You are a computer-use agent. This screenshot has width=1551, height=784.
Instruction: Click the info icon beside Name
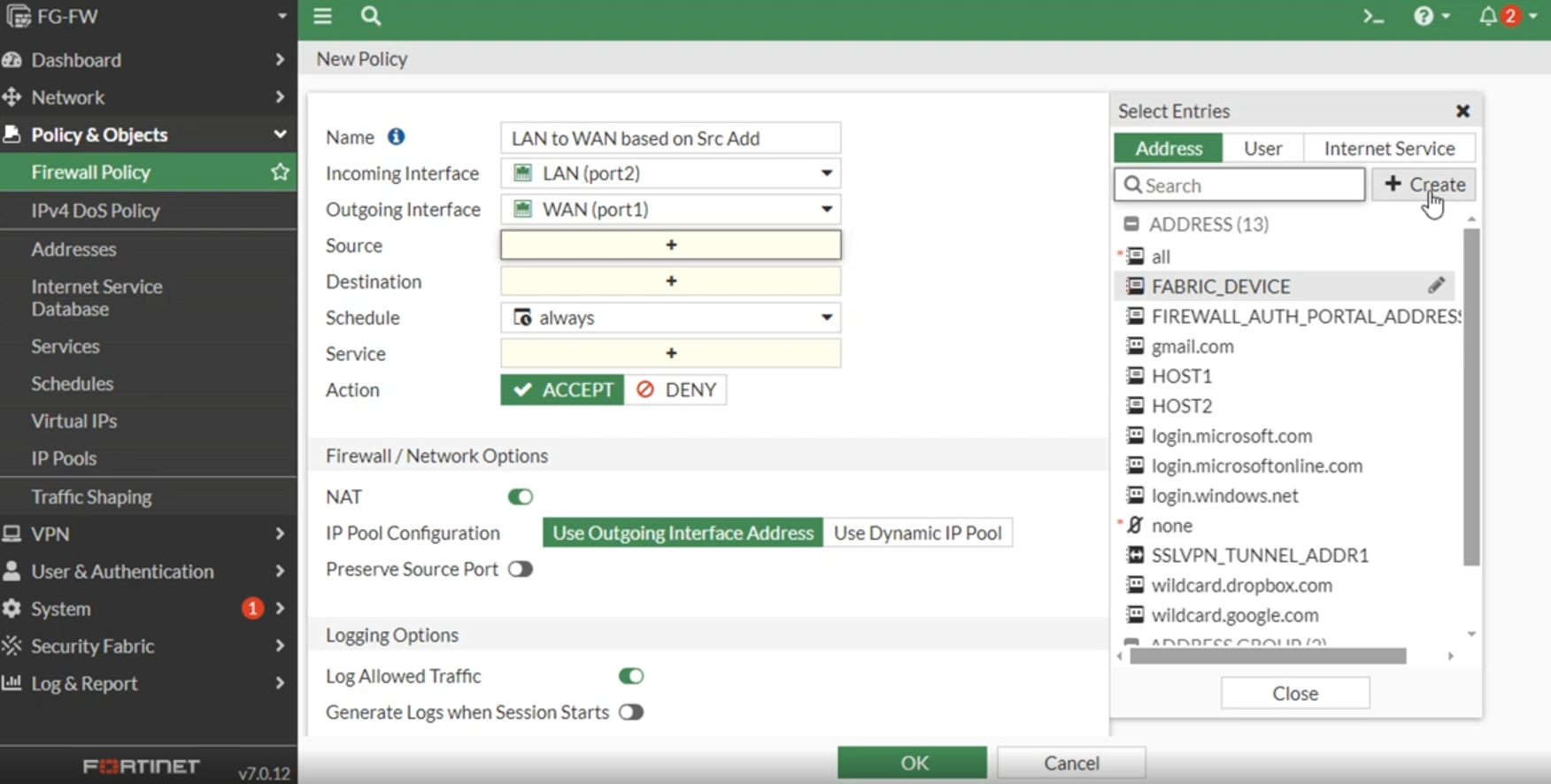(396, 137)
